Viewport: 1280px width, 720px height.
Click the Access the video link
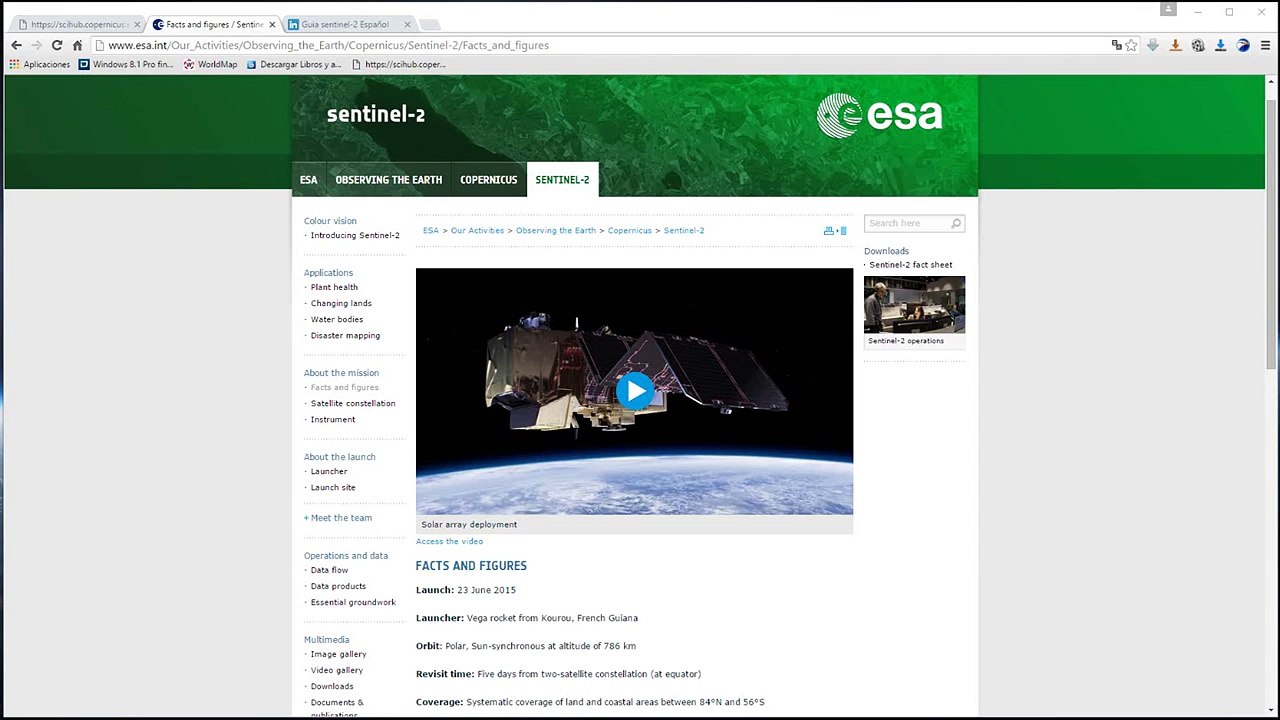point(449,541)
